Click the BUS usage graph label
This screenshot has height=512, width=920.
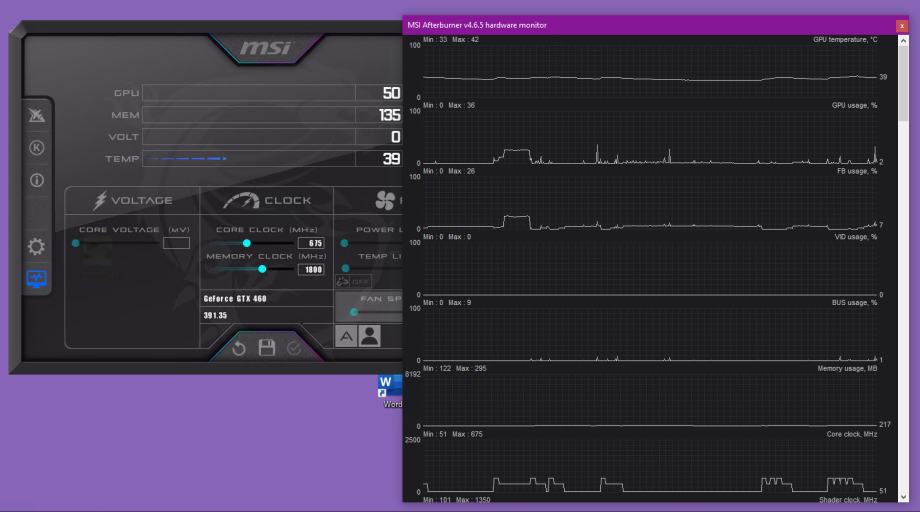pos(854,303)
